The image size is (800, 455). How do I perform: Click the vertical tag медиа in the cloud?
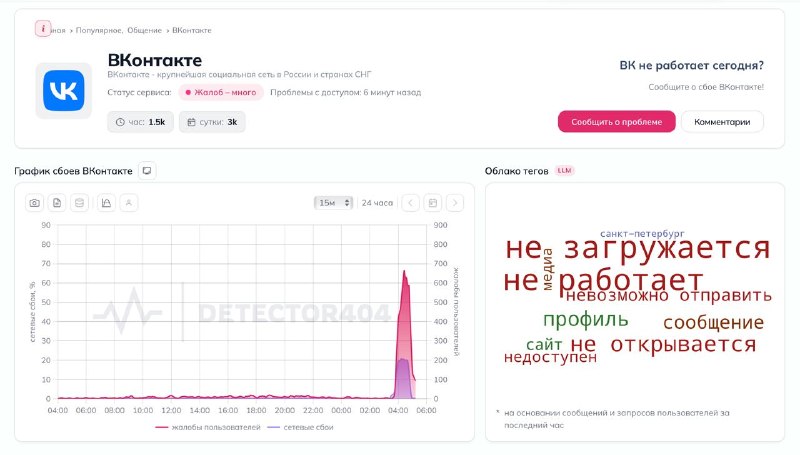click(x=547, y=269)
